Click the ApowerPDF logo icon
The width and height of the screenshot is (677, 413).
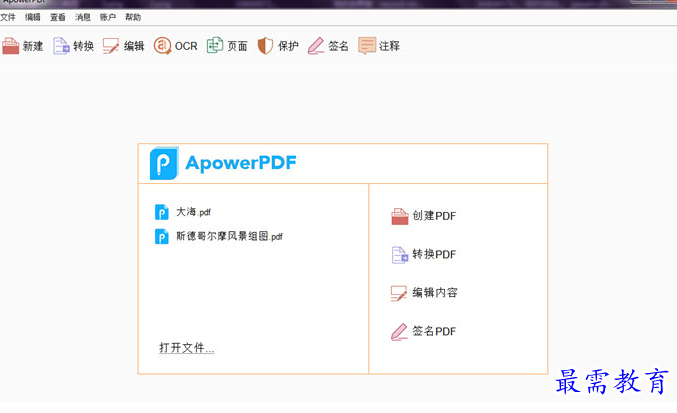coord(164,163)
